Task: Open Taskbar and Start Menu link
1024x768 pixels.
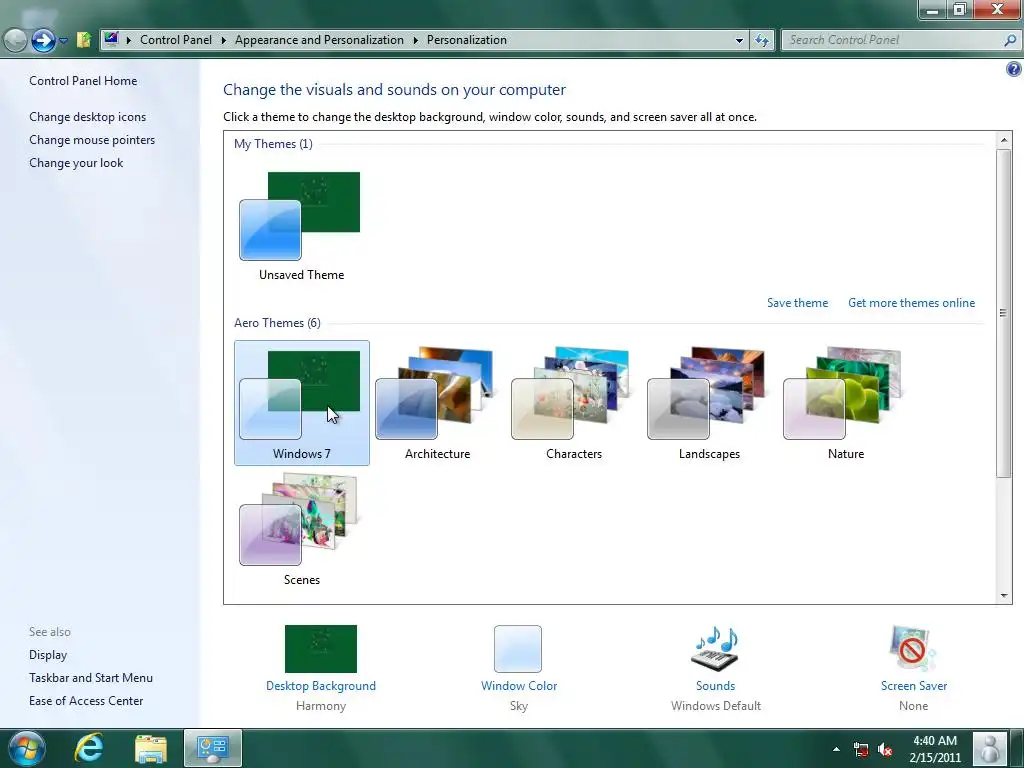Action: (x=91, y=678)
